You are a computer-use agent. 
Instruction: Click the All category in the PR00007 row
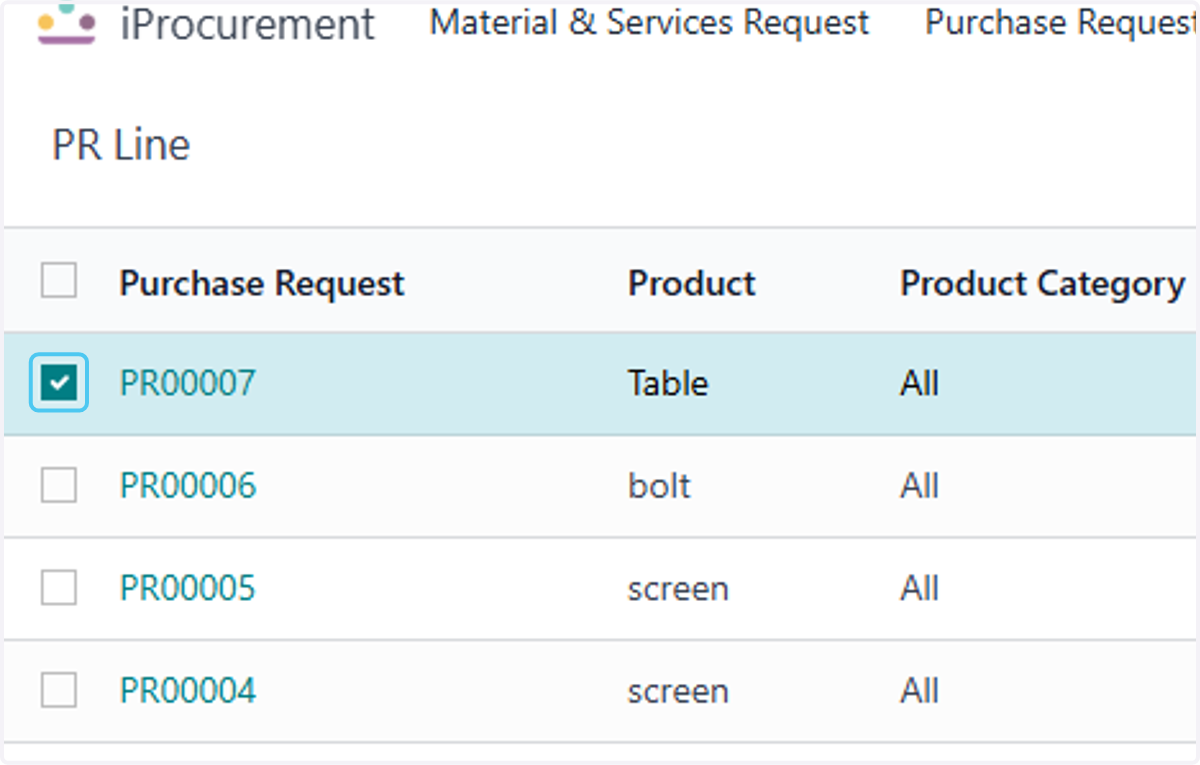(x=919, y=383)
